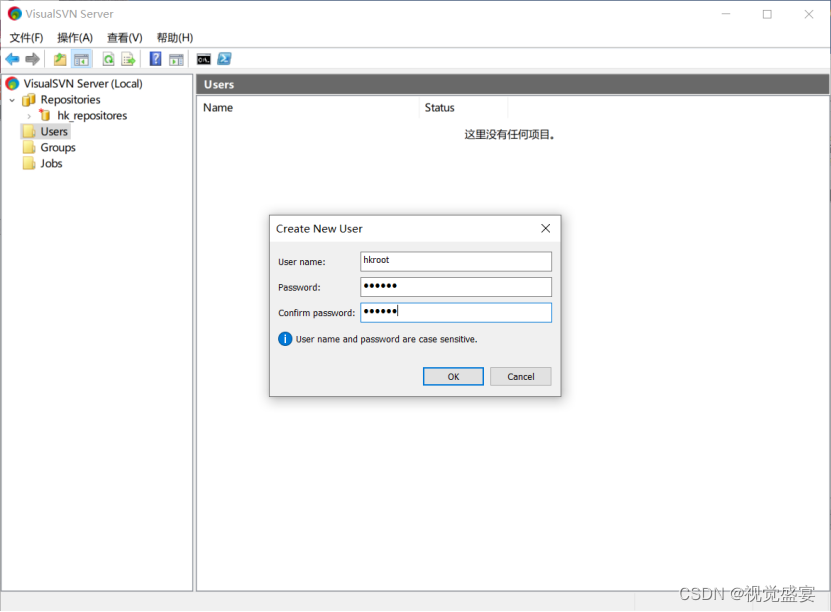This screenshot has height=612, width=831.
Task: Sort by the Name column header
Action: coord(307,108)
